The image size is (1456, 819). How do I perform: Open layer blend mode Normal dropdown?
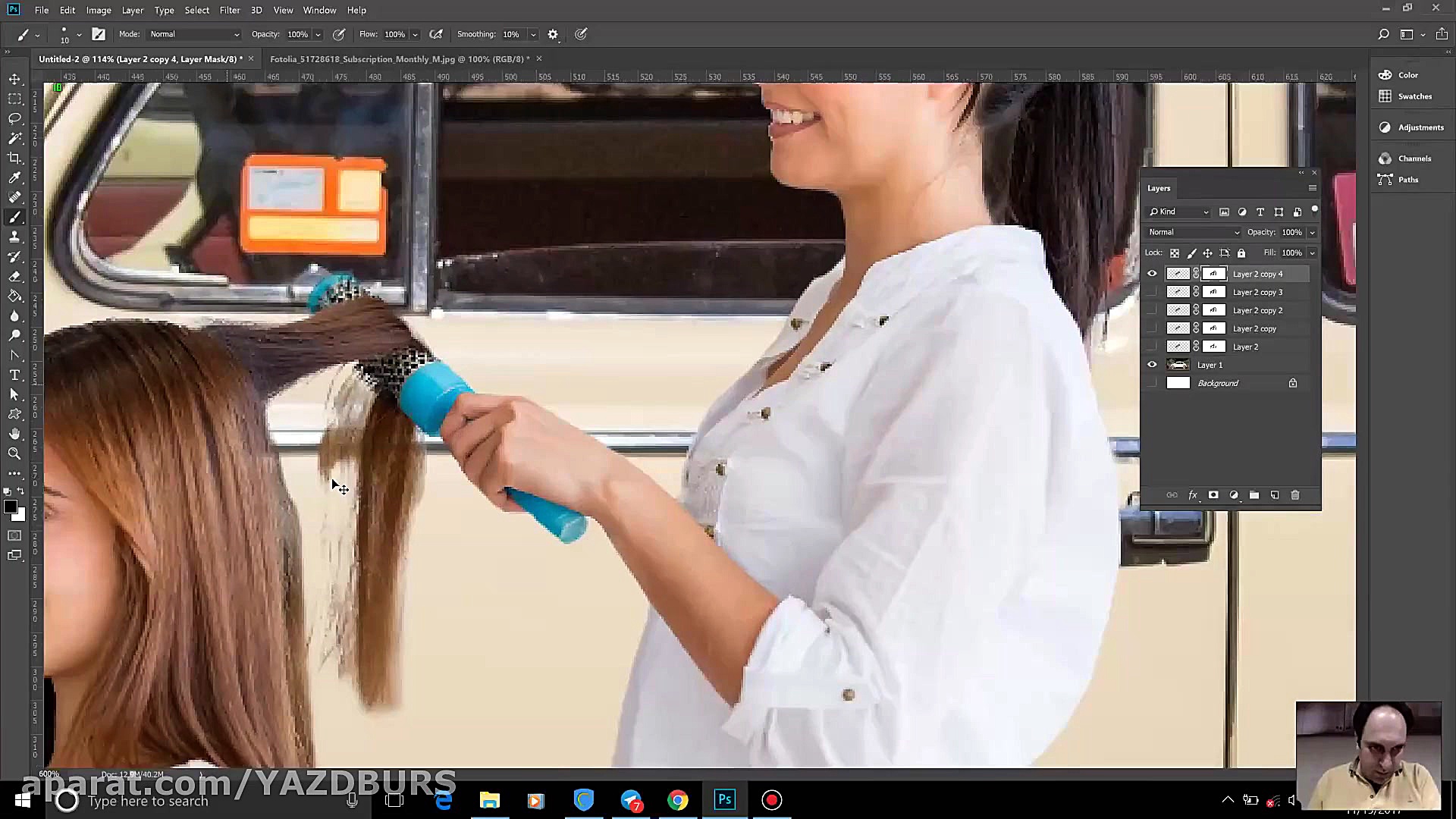[1194, 232]
